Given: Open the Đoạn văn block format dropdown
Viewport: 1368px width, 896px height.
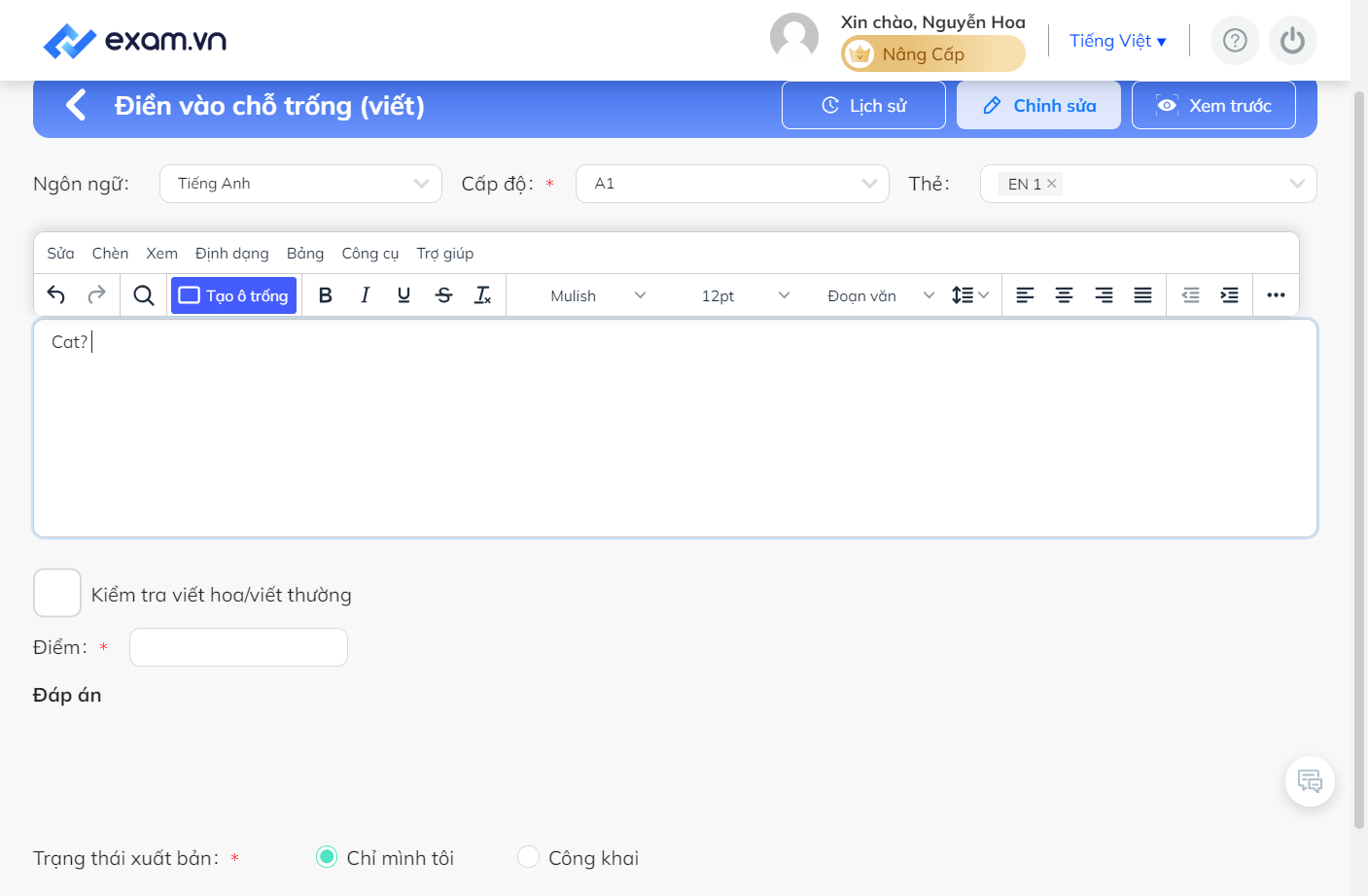Looking at the screenshot, I should pos(880,295).
